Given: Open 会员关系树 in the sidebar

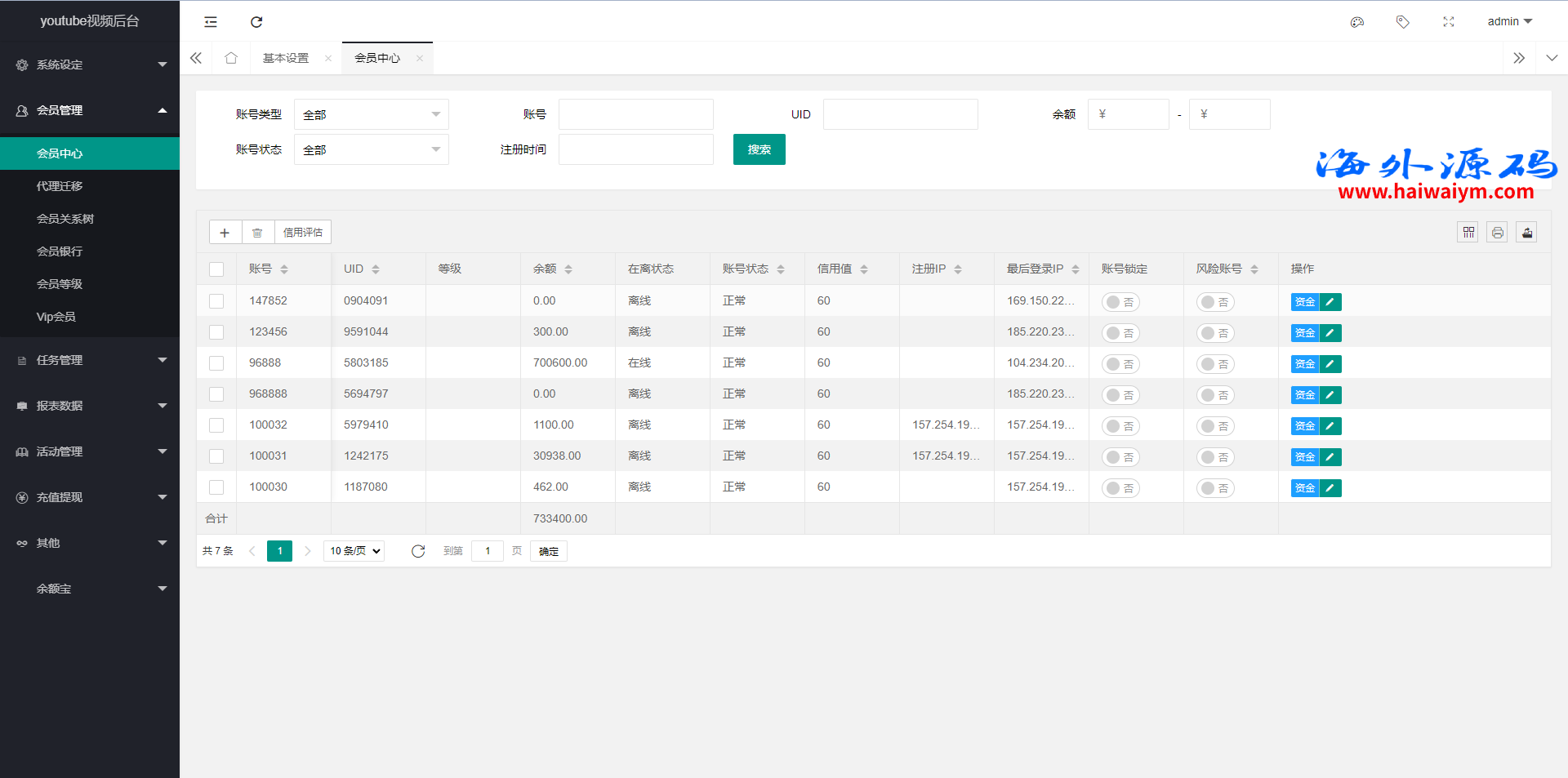Looking at the screenshot, I should [x=65, y=219].
